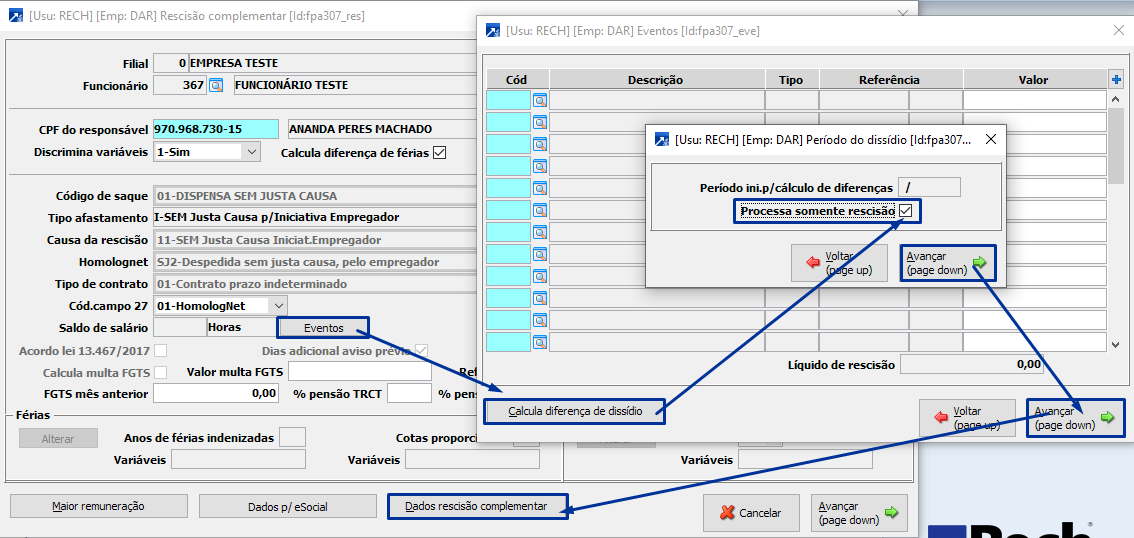Image resolution: width=1134 pixels, height=538 pixels.
Task: Close the Período do dissídio dialog
Action: pyautogui.click(x=990, y=139)
